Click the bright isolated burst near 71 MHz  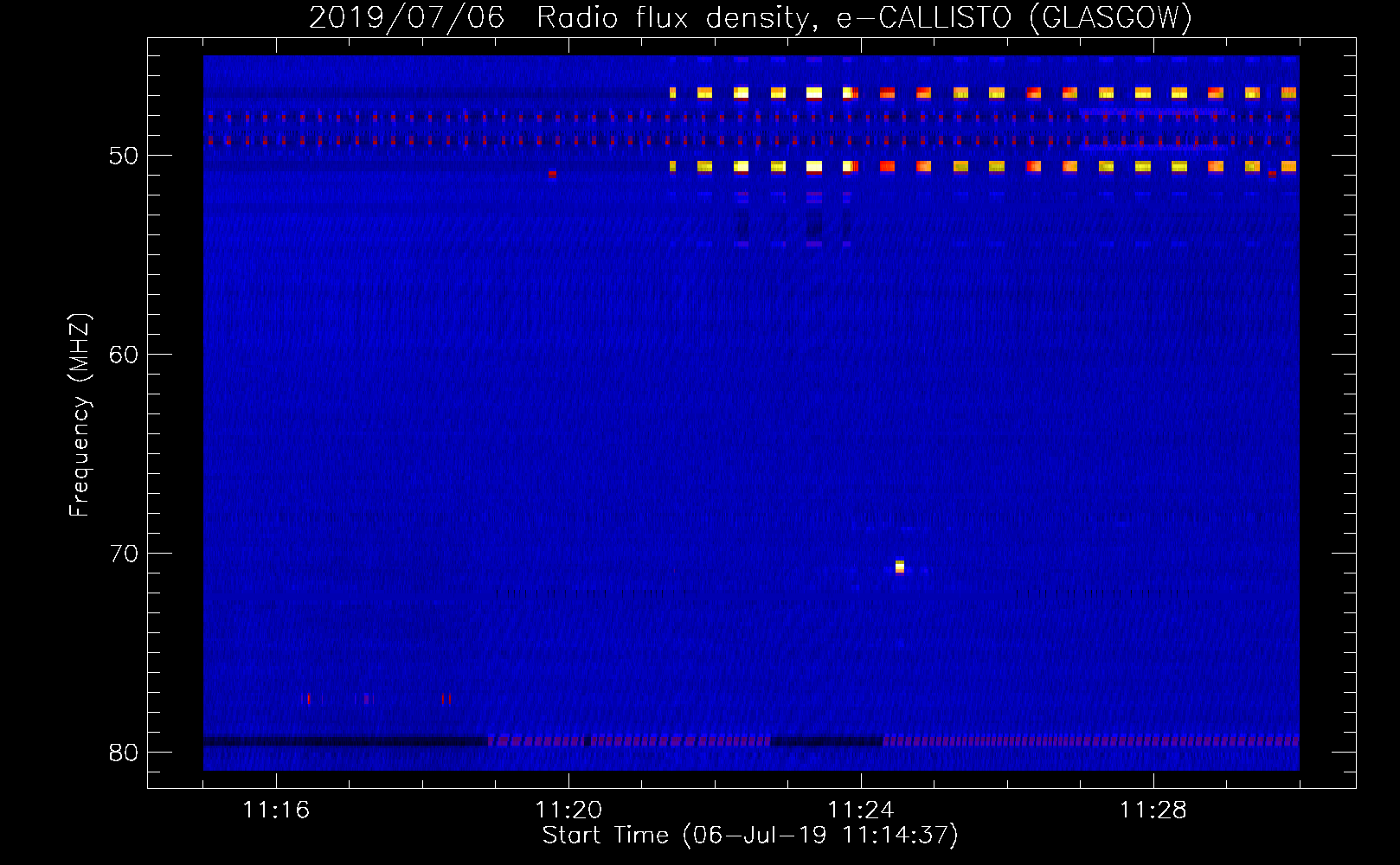900,567
